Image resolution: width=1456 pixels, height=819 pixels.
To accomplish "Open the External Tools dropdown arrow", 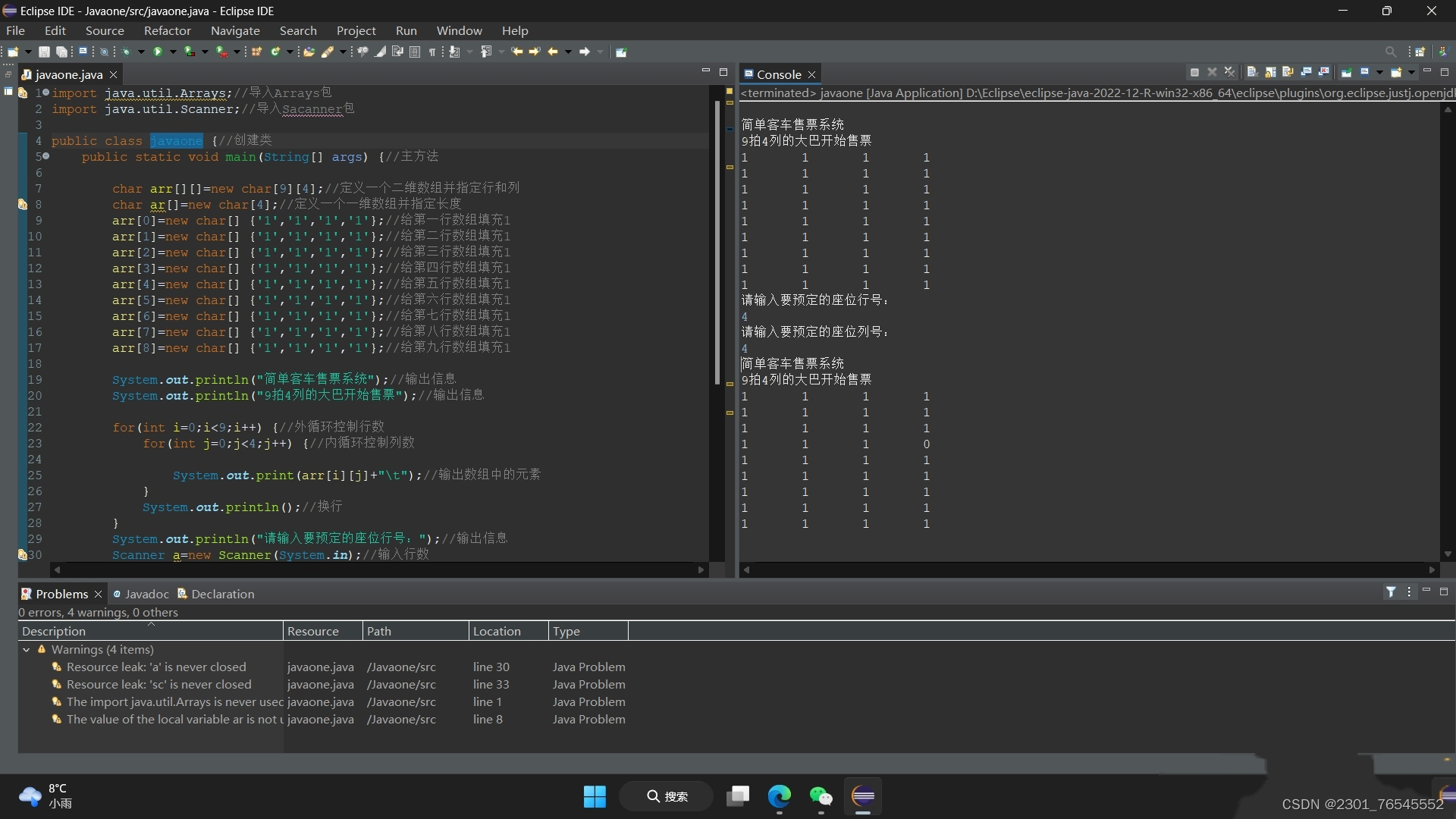I will click(x=237, y=52).
